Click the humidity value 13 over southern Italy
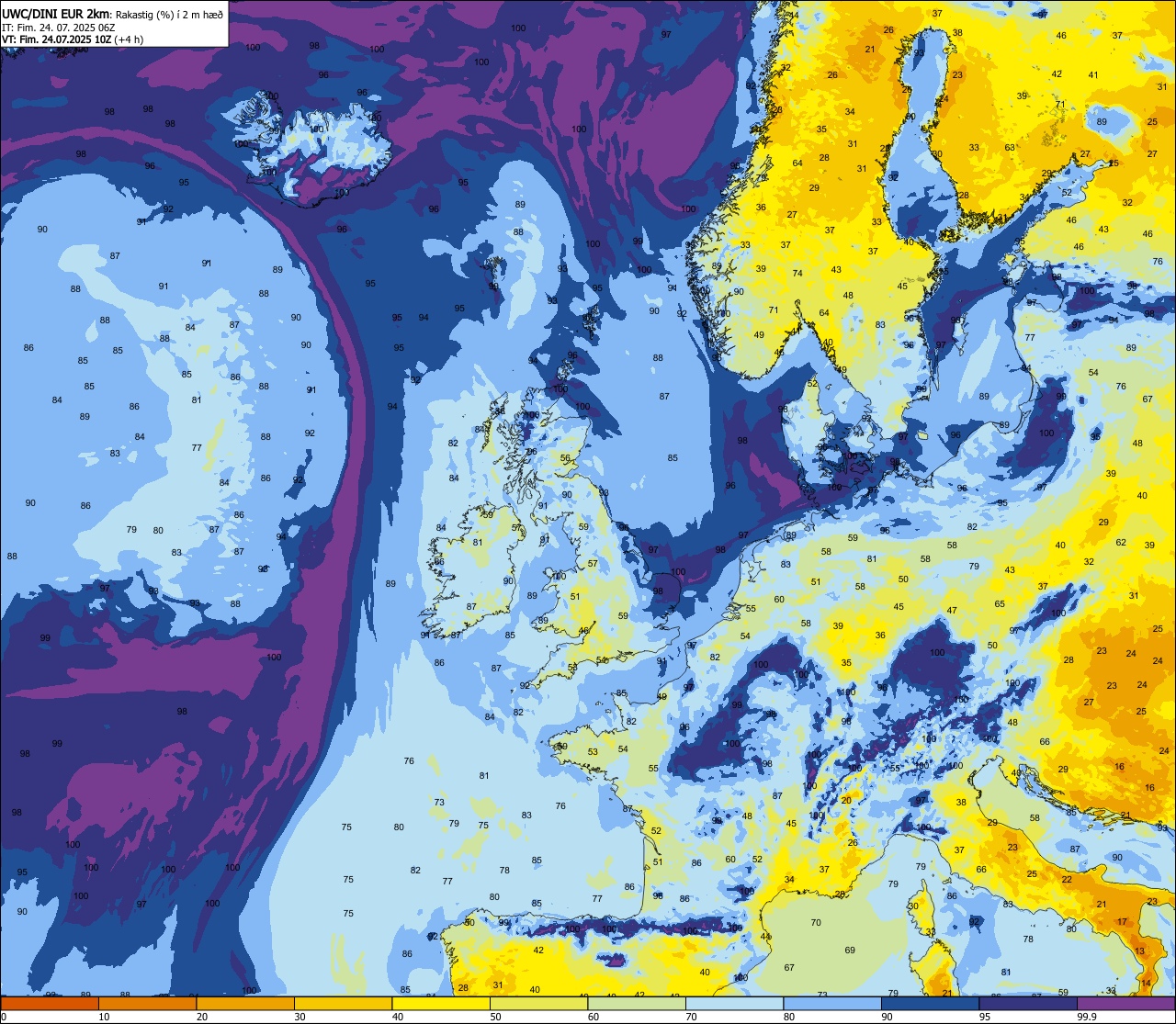 (1140, 951)
